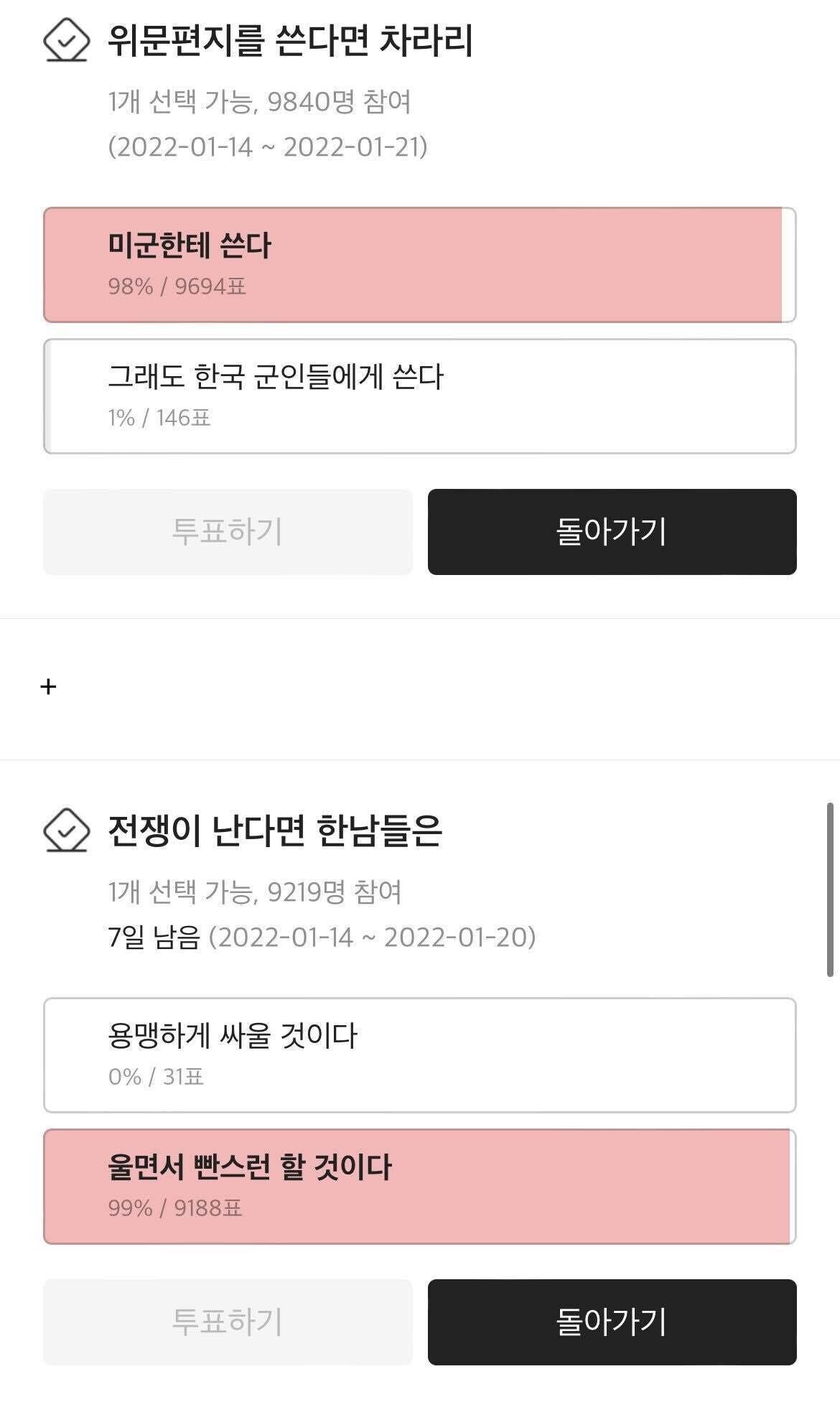This screenshot has width=840, height=1402.
Task: Select the 울면서 빤스런 할 것이다 option
Action: (x=419, y=1186)
